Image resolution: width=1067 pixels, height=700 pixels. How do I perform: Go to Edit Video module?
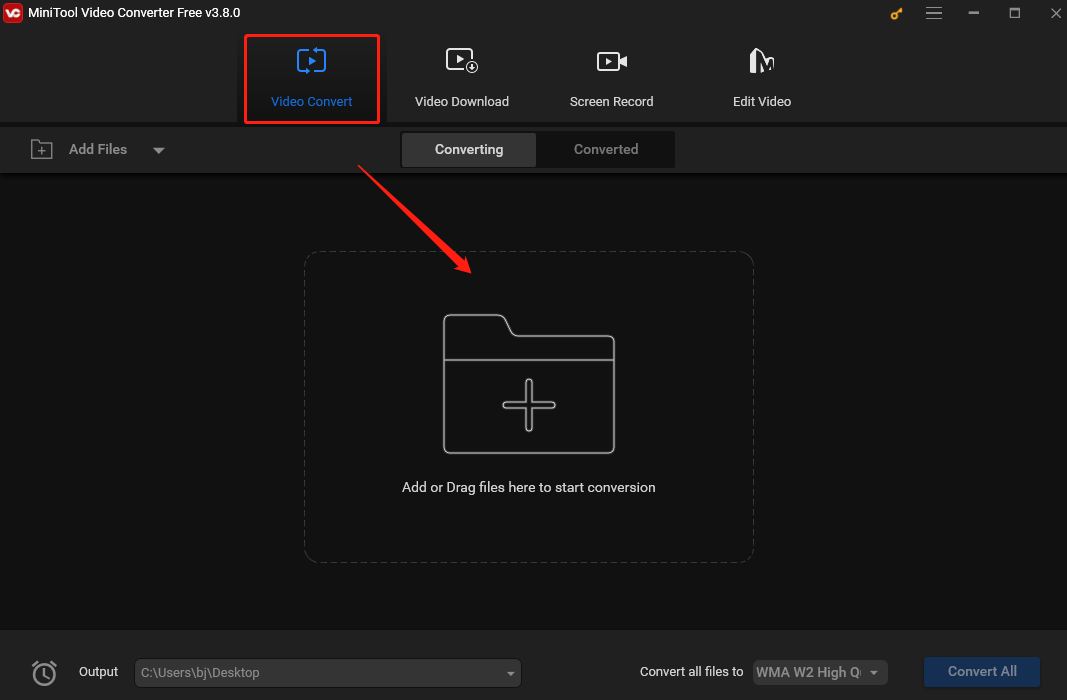tap(761, 79)
